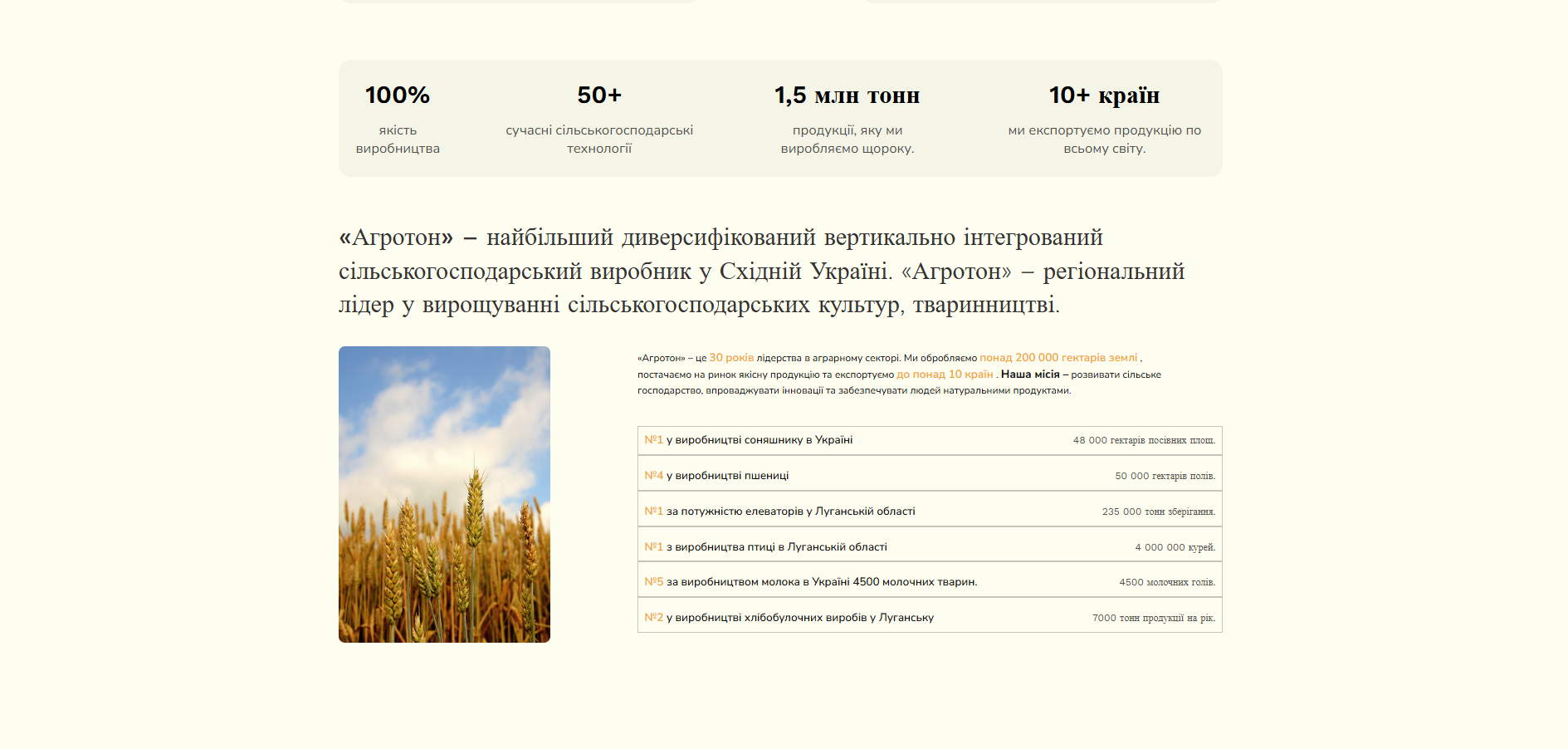Click "ми експортуємо продукцію по всьому світу" text
Viewport: 1568px width, 749px height.
[1104, 140]
